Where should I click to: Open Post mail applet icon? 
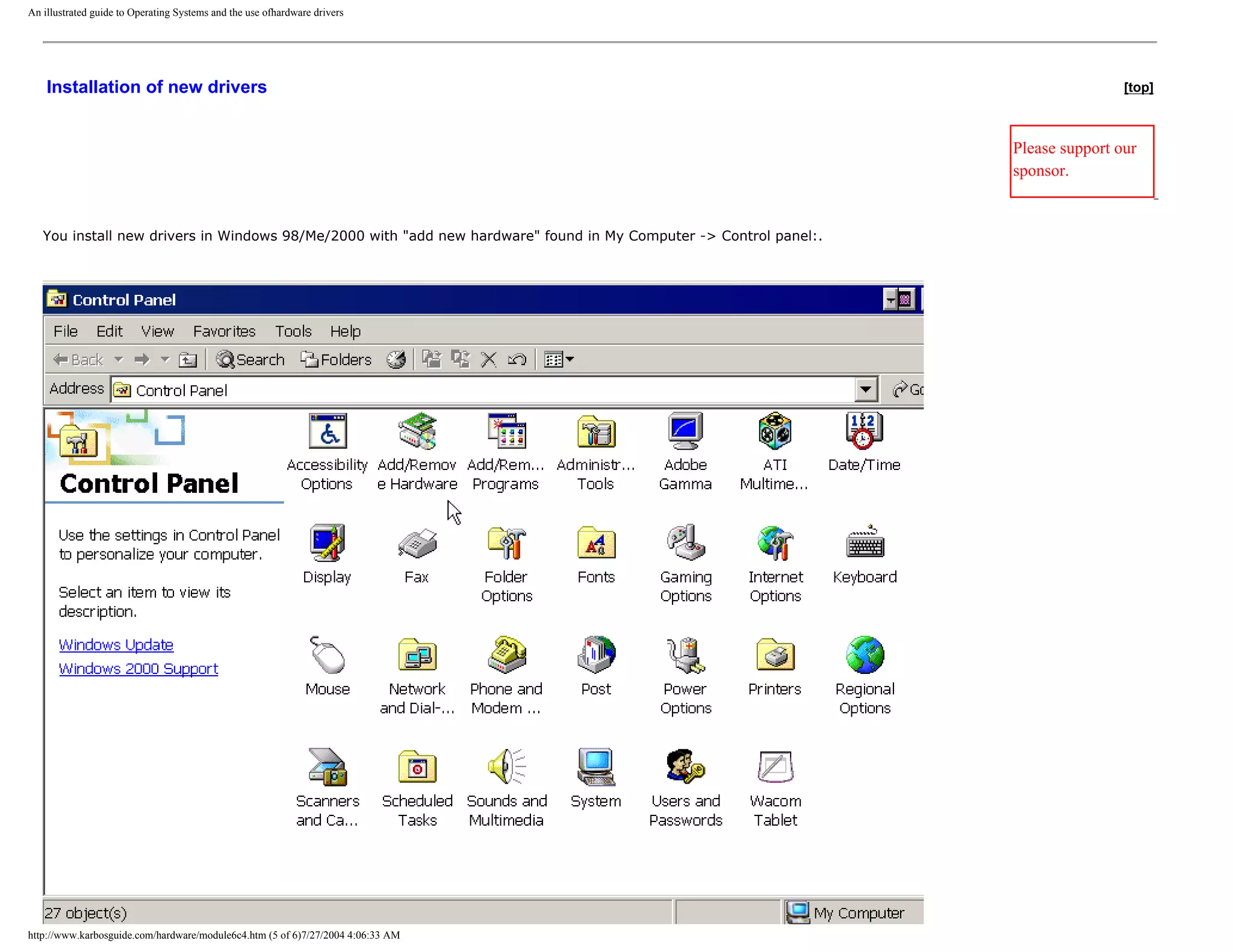(x=596, y=655)
